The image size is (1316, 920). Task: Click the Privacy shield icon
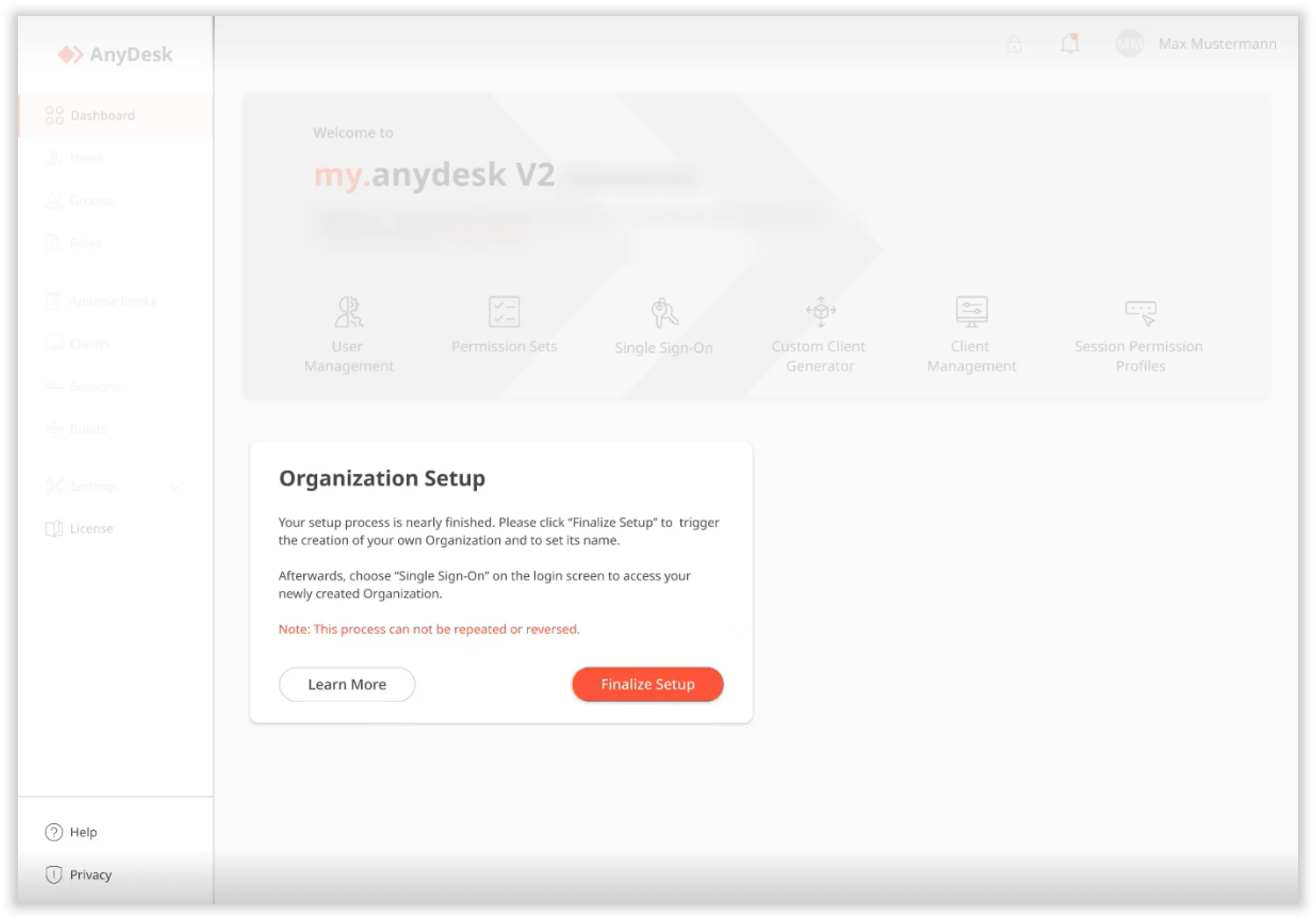click(x=54, y=875)
